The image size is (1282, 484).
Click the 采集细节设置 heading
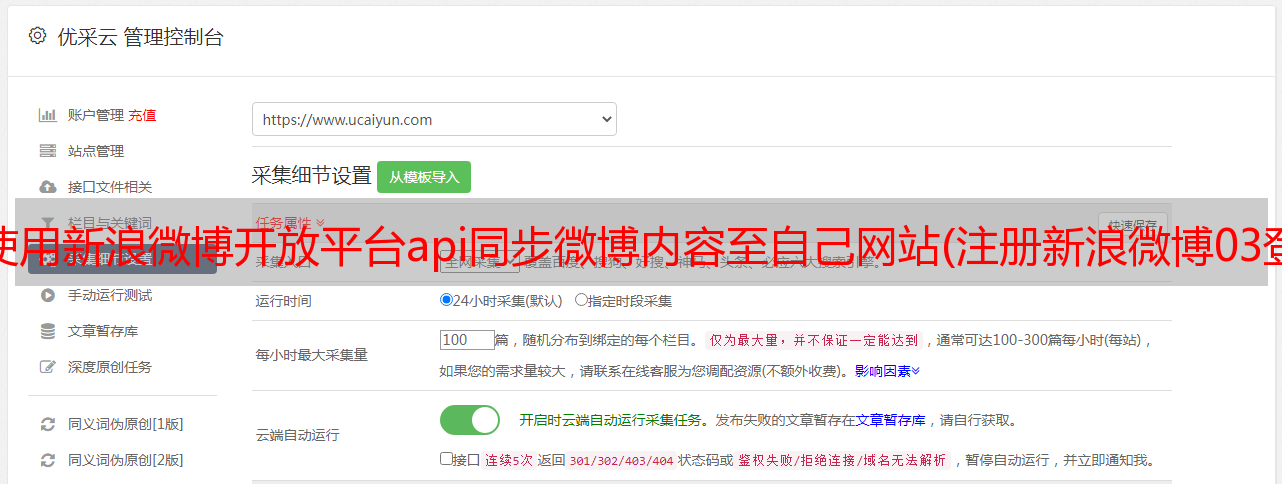coord(312,176)
